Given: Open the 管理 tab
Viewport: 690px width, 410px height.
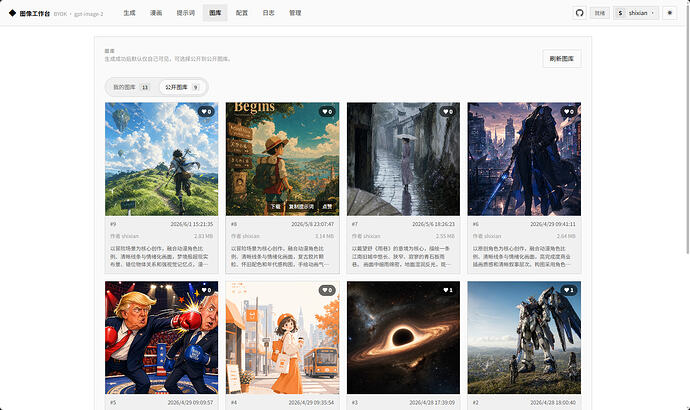Looking at the screenshot, I should (x=295, y=13).
